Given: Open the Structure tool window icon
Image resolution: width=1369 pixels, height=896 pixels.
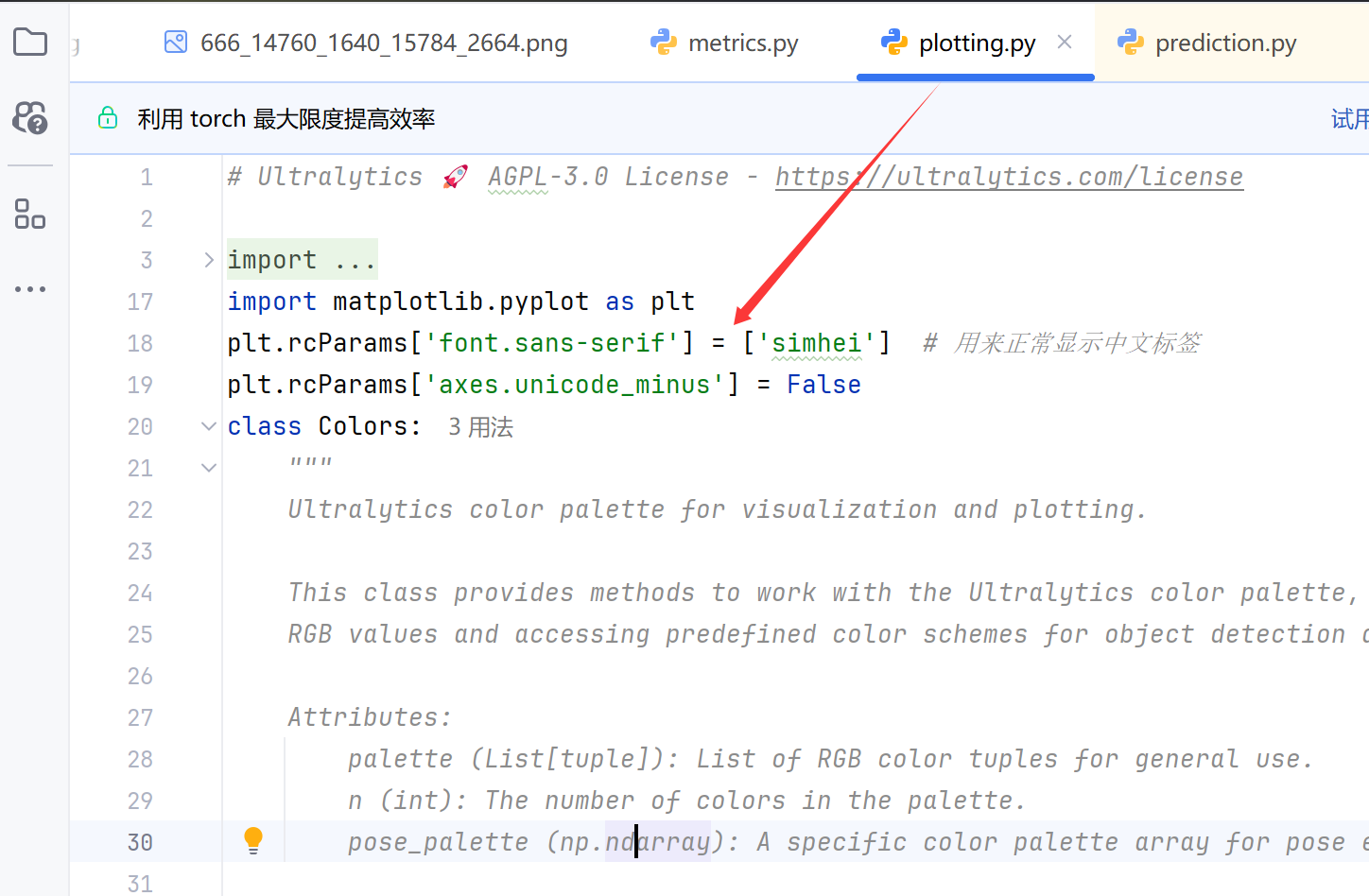Looking at the screenshot, I should click(30, 214).
